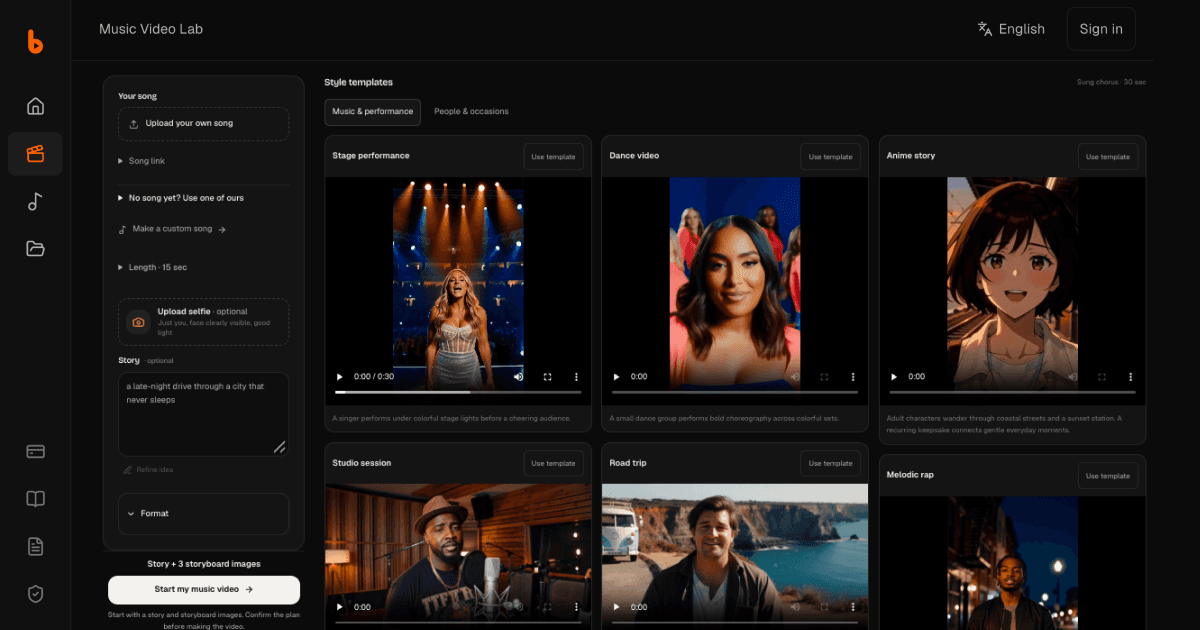Open the music note sidebar icon
This screenshot has height=630, width=1200.
tap(35, 201)
